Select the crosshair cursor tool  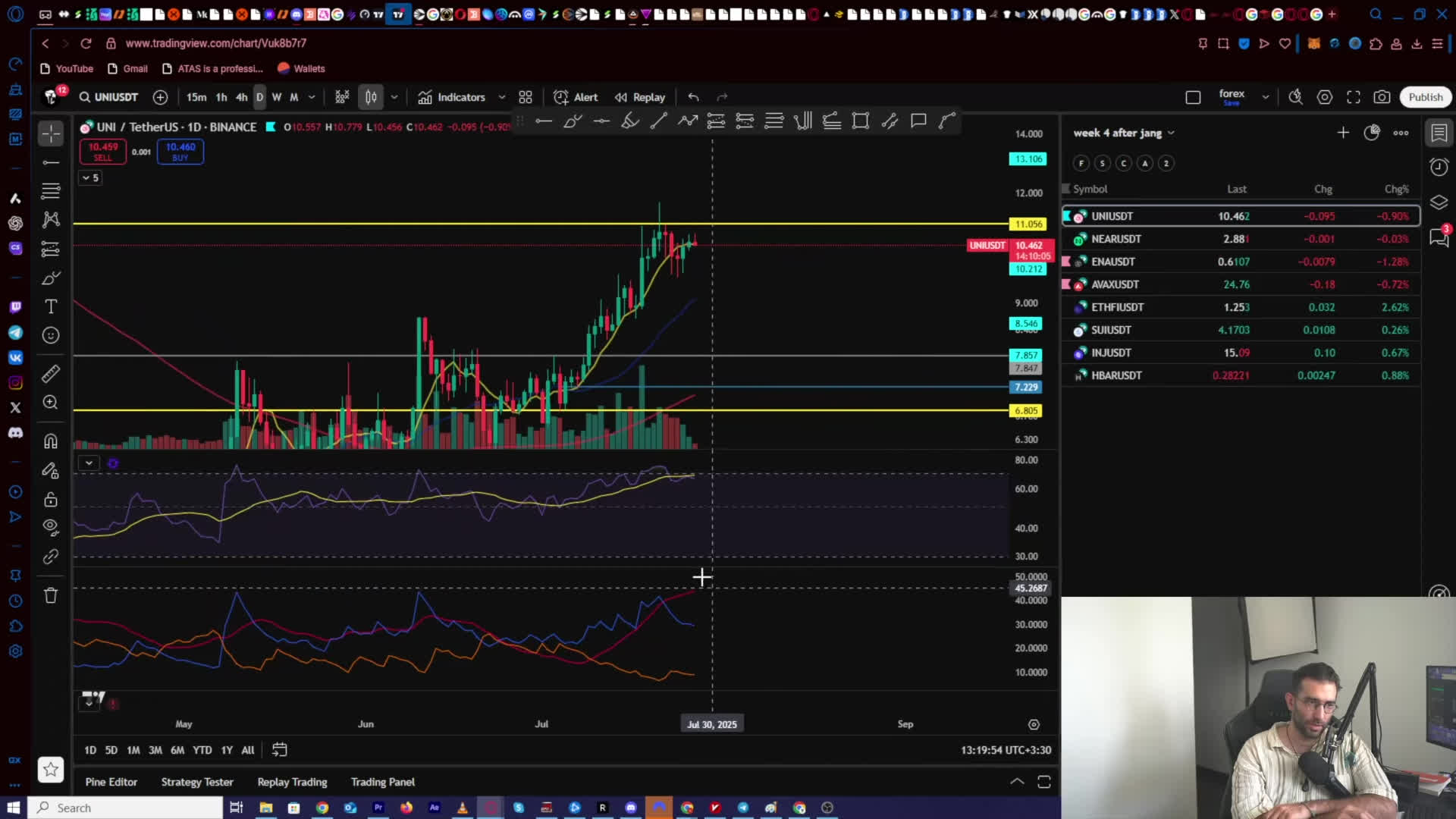pos(51,133)
